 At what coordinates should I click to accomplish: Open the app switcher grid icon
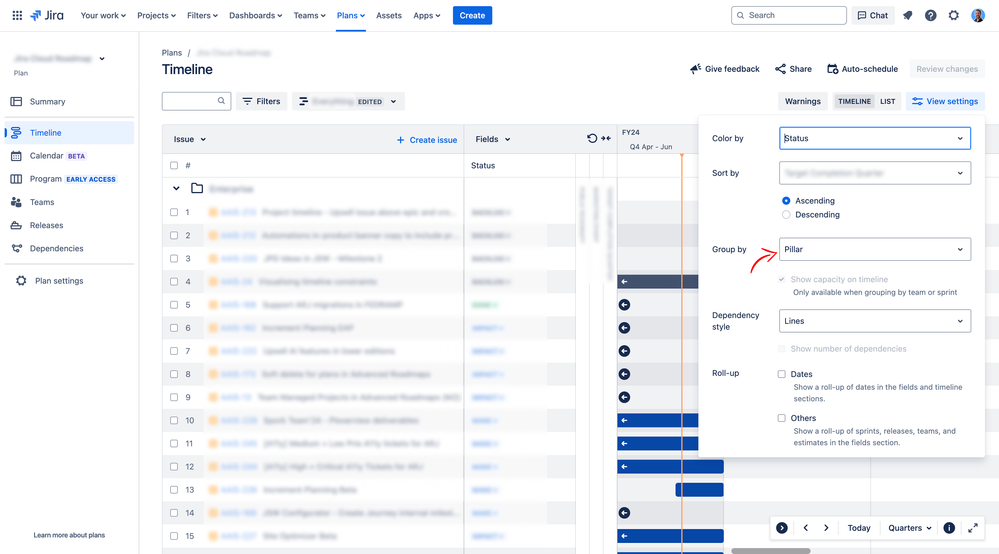pos(17,15)
